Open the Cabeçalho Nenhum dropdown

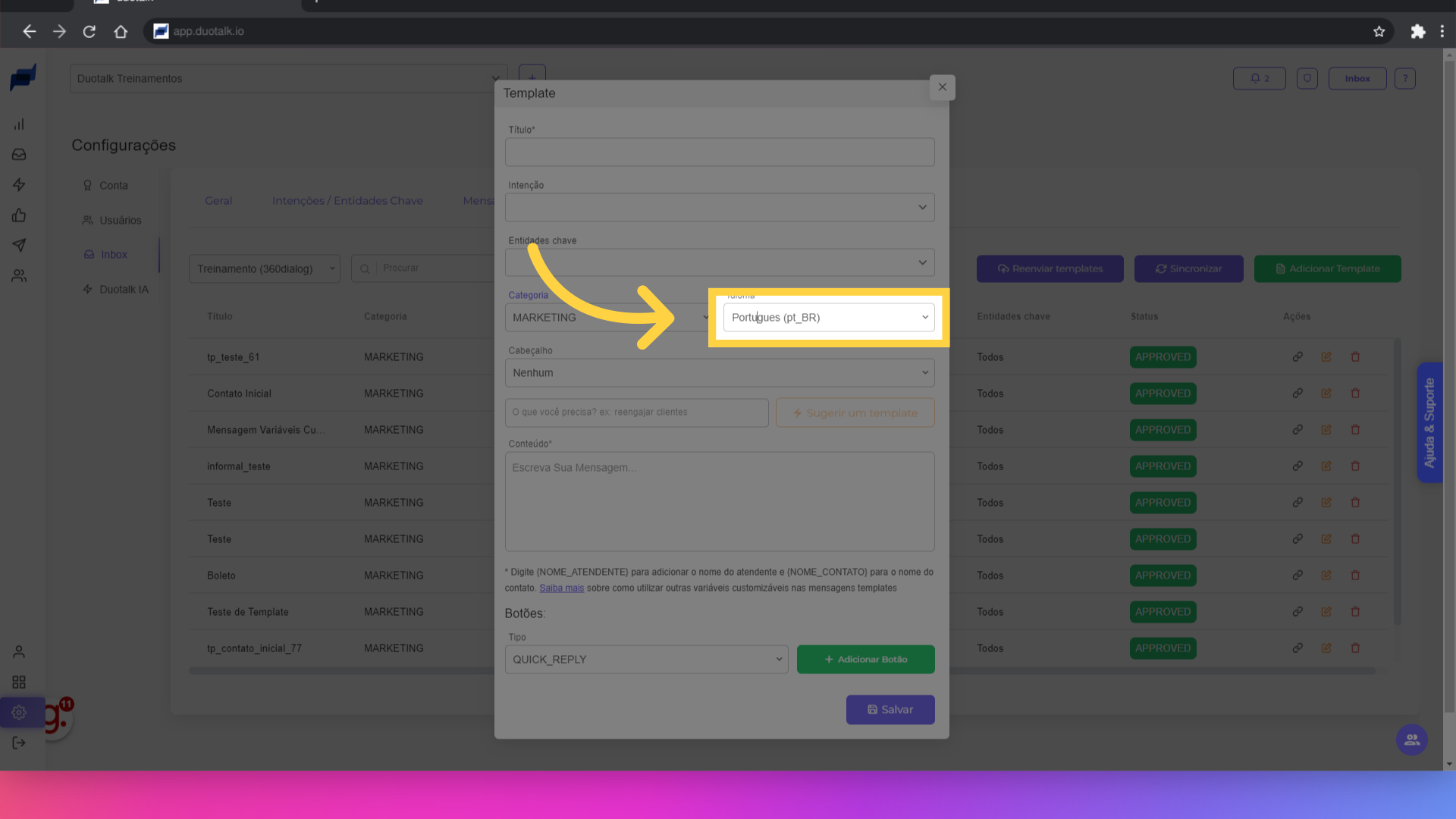point(720,373)
